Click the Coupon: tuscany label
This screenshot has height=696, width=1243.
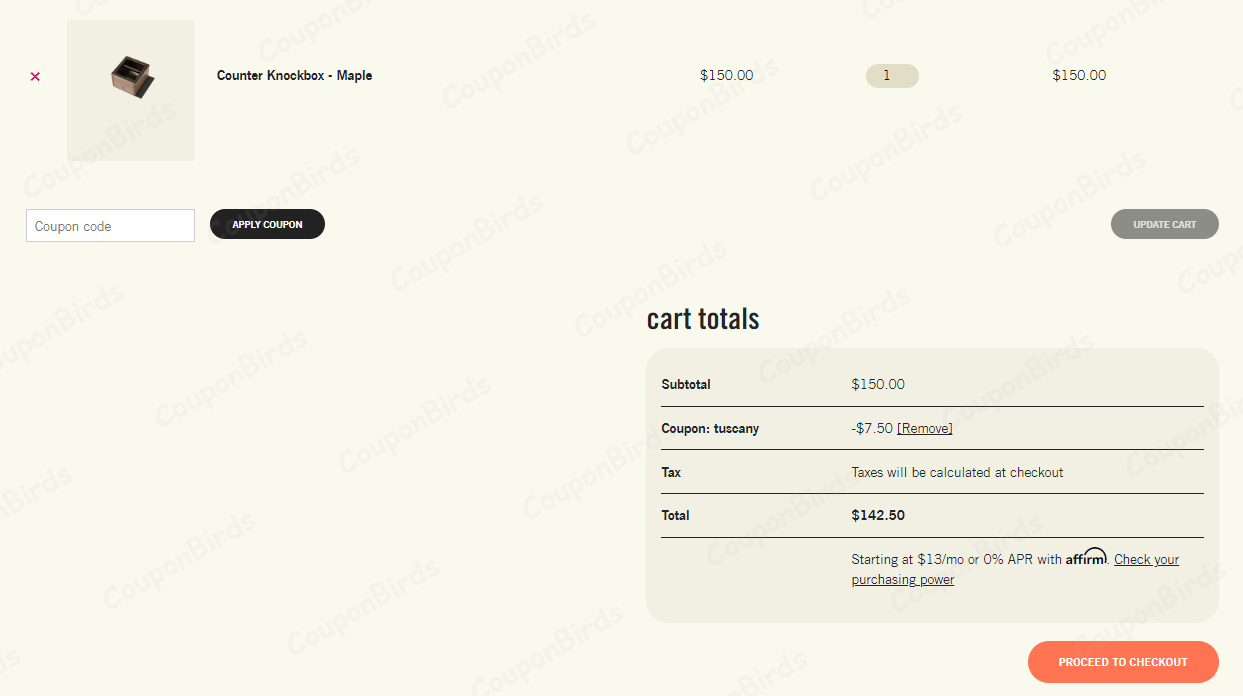tap(709, 428)
